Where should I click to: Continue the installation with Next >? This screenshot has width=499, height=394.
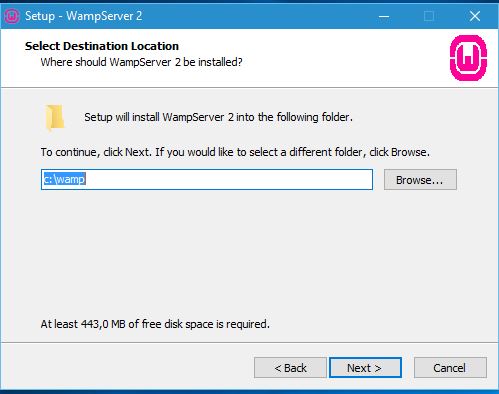point(365,368)
